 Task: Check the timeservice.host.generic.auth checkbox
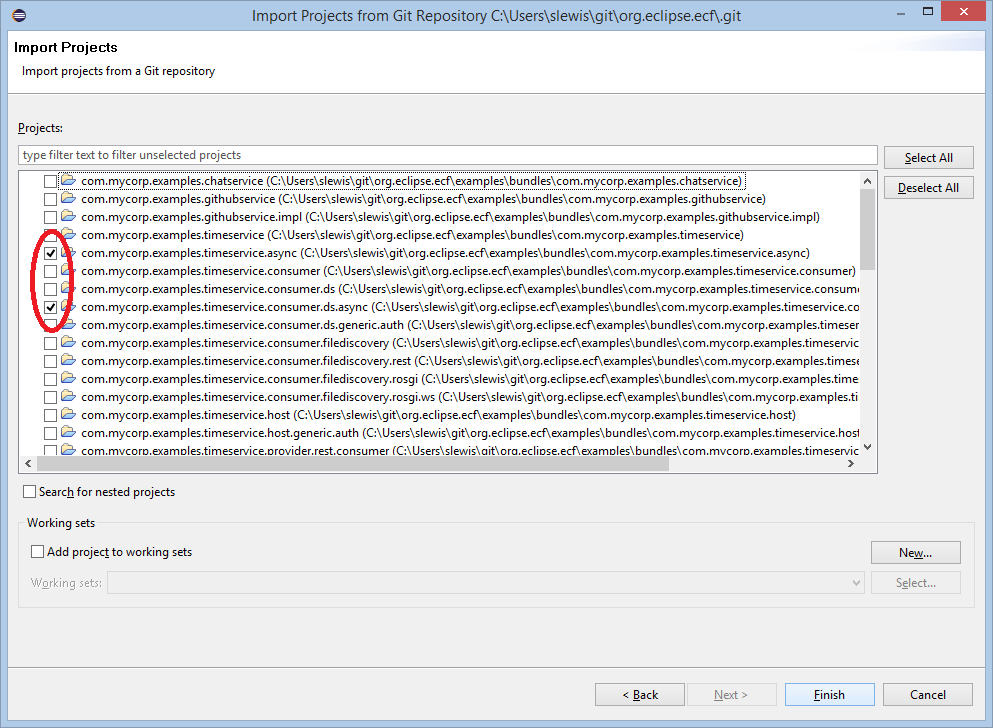[50, 434]
